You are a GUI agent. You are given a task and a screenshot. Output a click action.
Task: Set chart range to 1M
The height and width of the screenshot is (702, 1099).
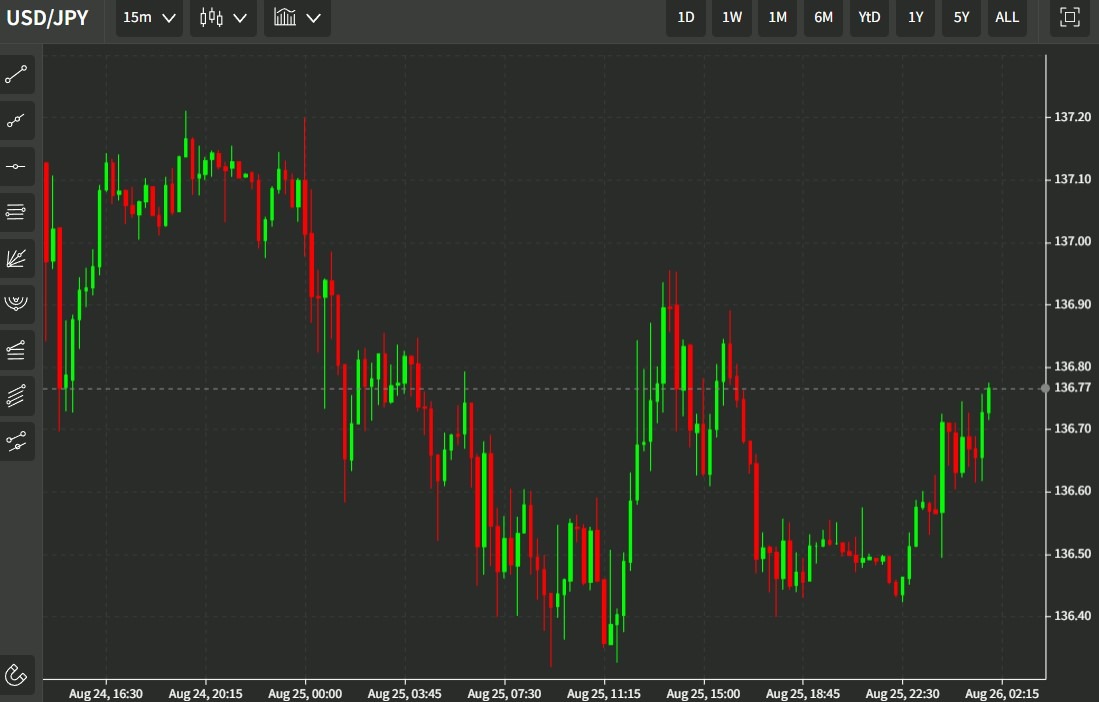[777, 18]
